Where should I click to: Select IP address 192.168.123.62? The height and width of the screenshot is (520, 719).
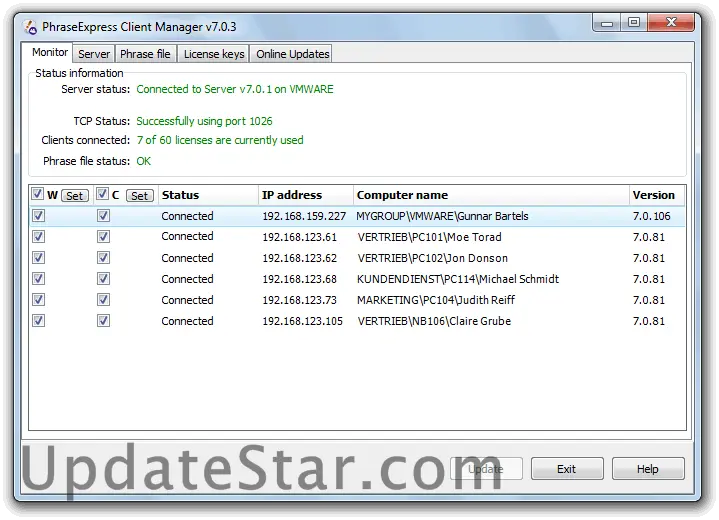pos(299,259)
